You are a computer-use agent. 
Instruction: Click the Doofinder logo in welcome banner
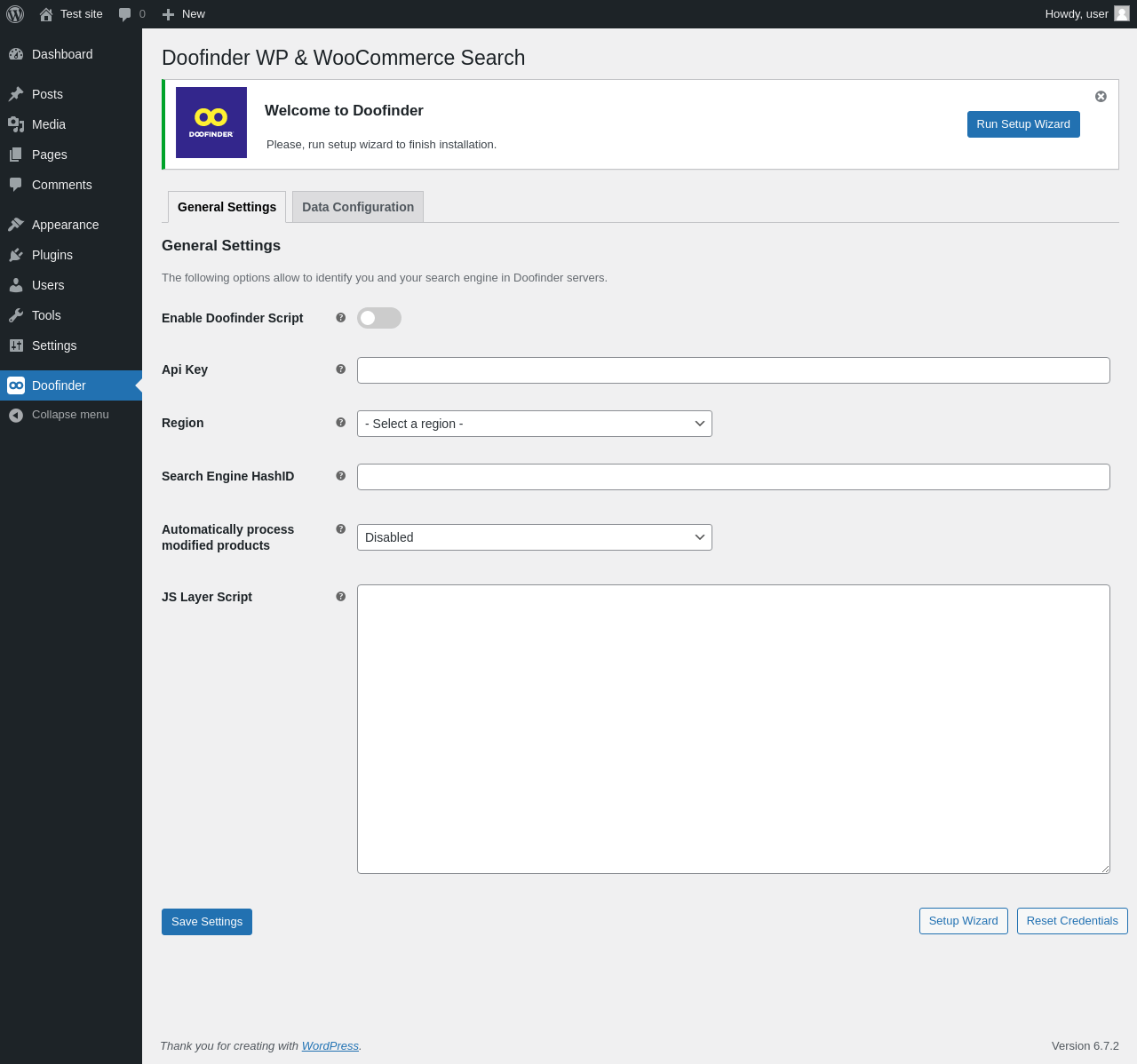(211, 123)
